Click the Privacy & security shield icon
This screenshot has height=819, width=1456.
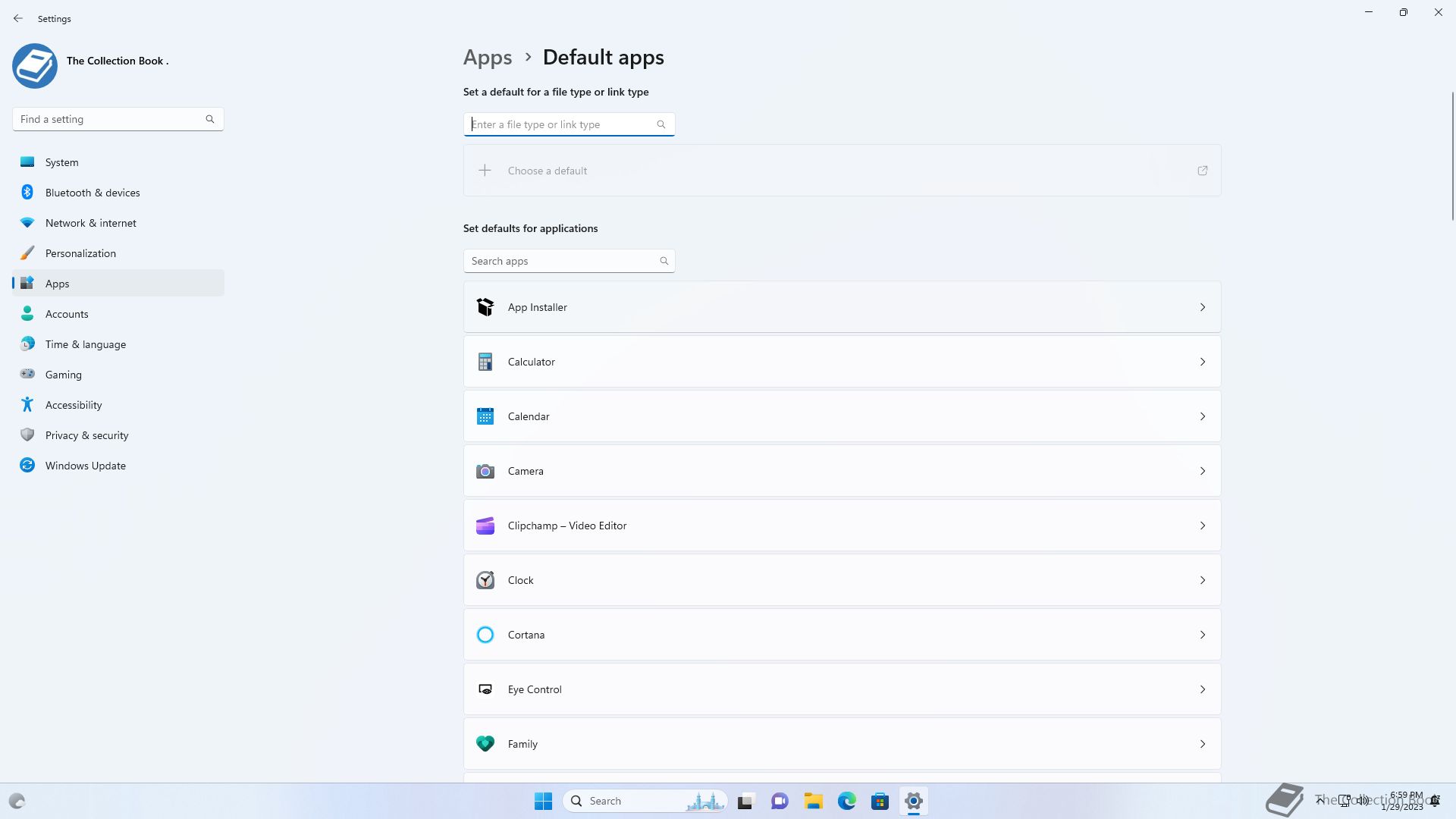pos(27,435)
